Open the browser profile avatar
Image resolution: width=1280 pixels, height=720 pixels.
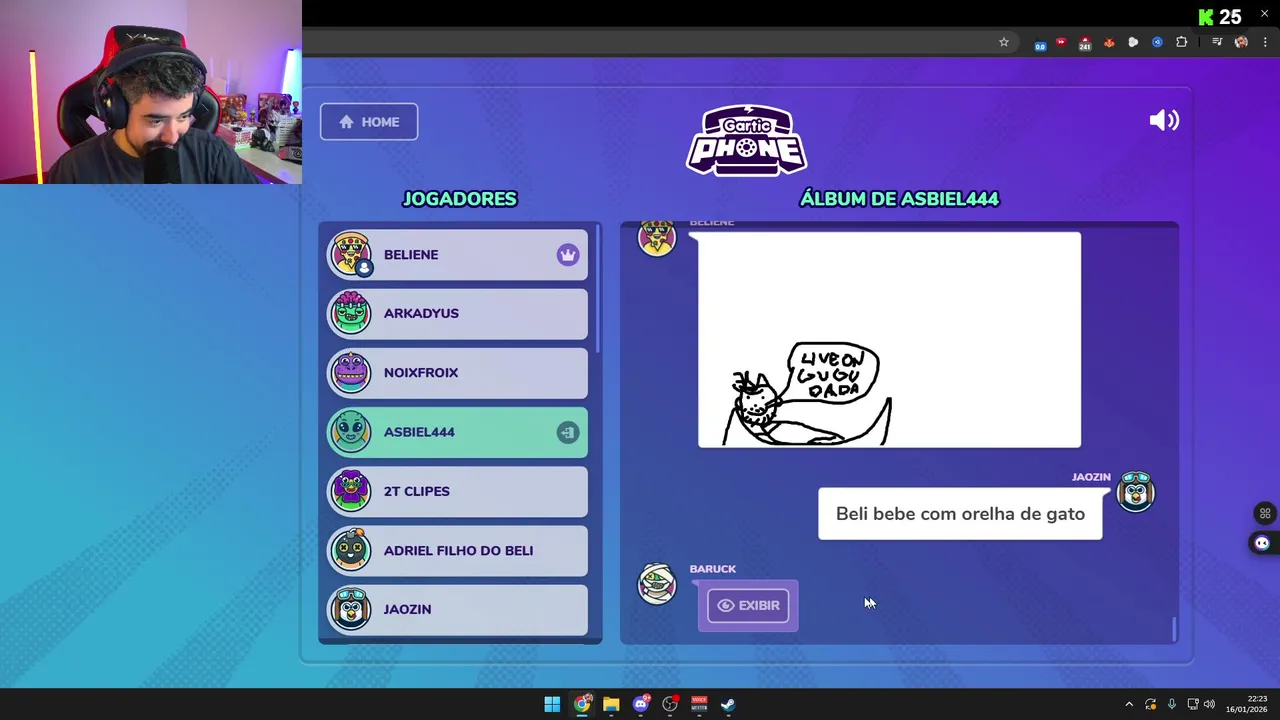tap(1241, 42)
